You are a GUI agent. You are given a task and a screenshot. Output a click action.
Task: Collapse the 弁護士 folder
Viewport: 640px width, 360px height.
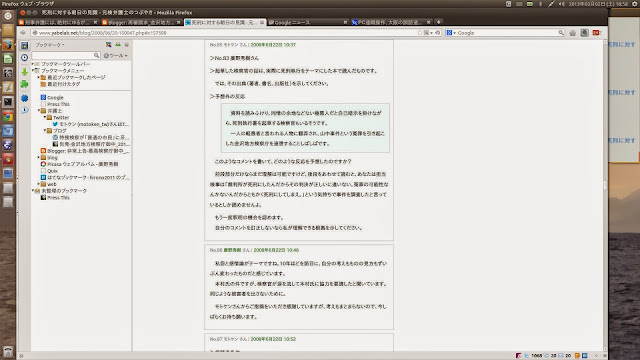pos(39,111)
